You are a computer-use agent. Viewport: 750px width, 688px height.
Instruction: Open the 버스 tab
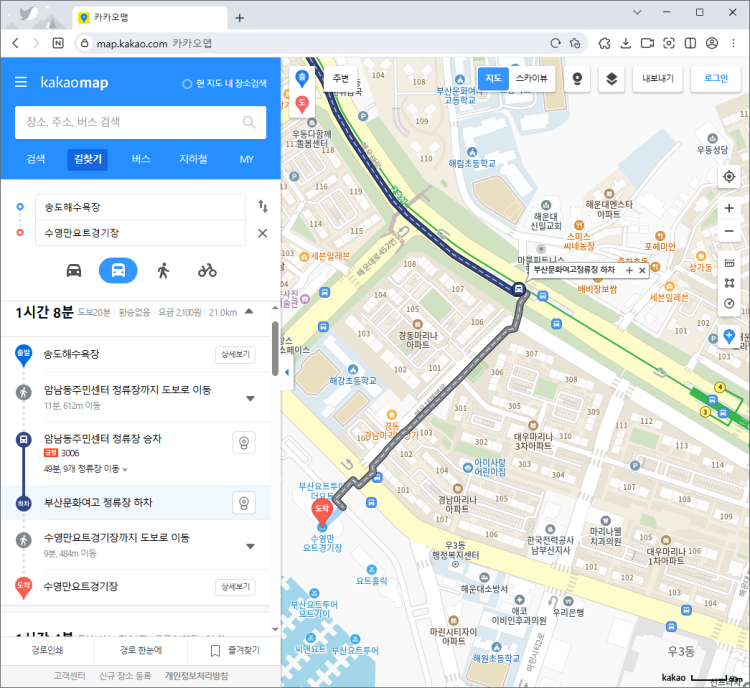pos(141,159)
